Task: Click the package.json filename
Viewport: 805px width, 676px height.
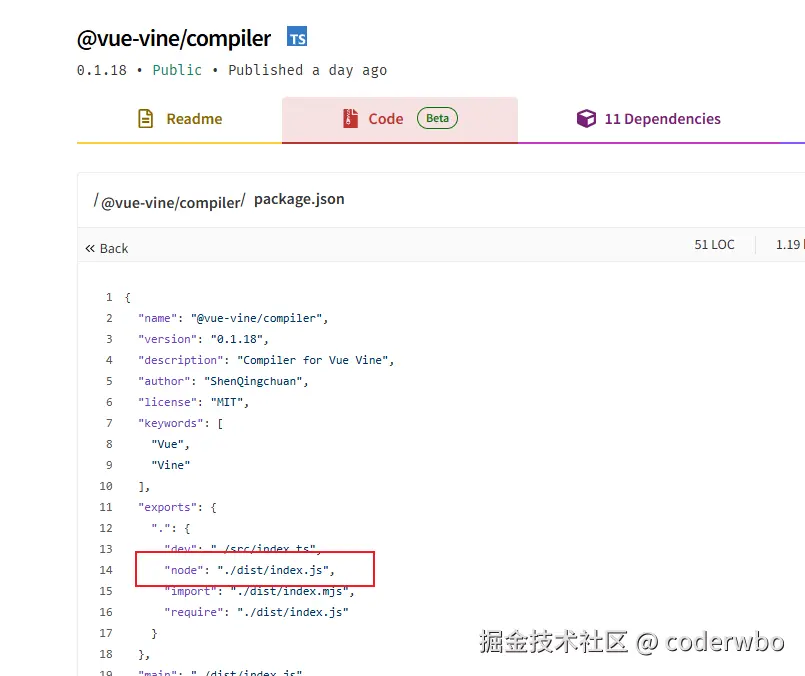Action: 299,199
